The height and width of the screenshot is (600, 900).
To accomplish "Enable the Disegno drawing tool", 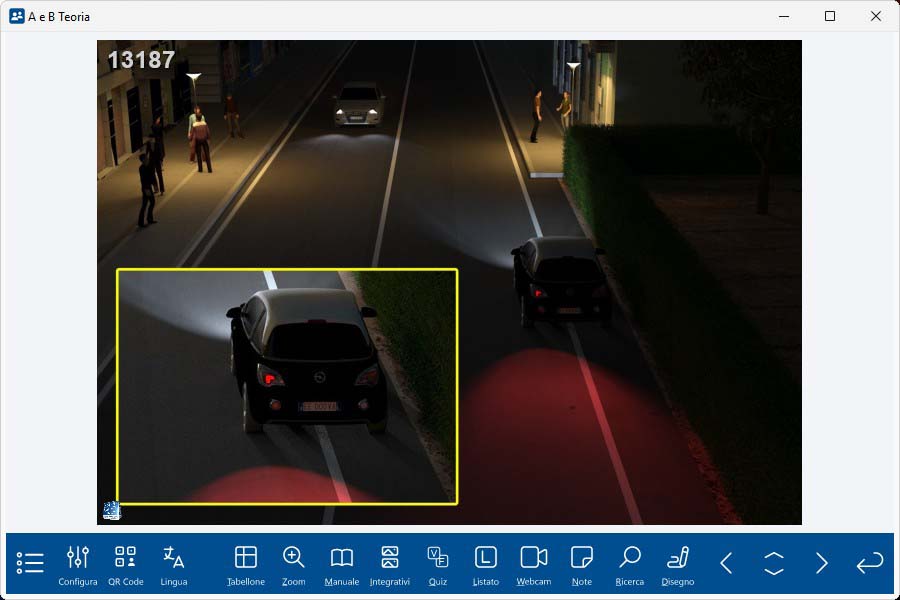I will point(678,564).
